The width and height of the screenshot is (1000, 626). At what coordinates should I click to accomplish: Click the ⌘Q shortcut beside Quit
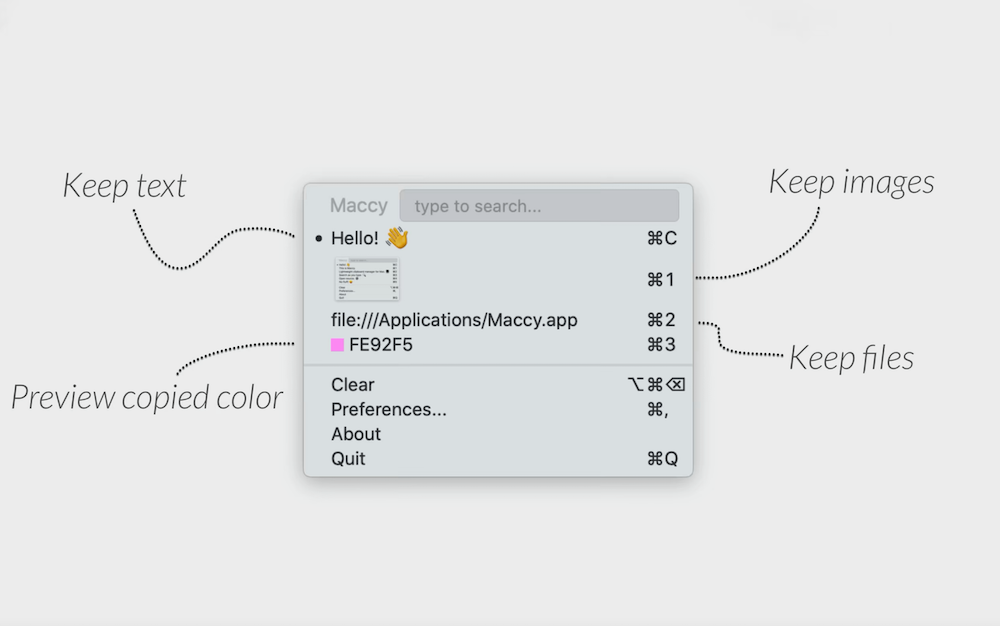[x=662, y=459]
